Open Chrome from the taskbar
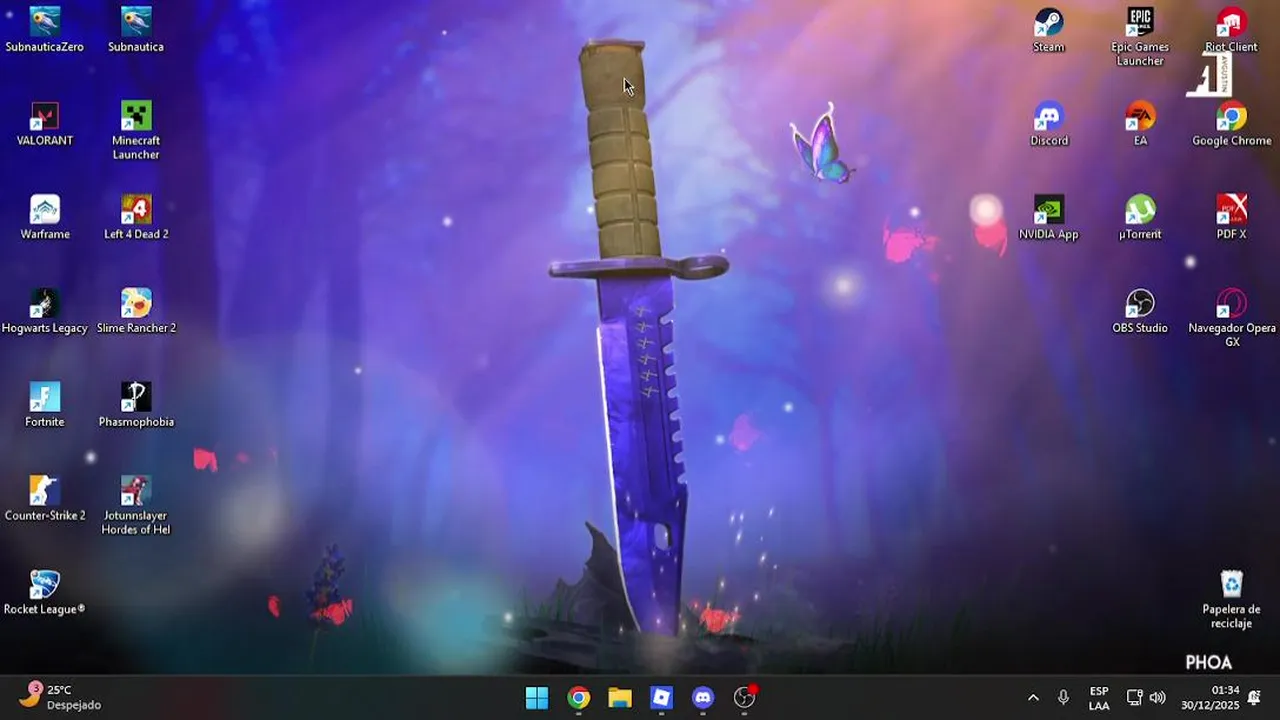Image resolution: width=1280 pixels, height=720 pixels. click(578, 697)
